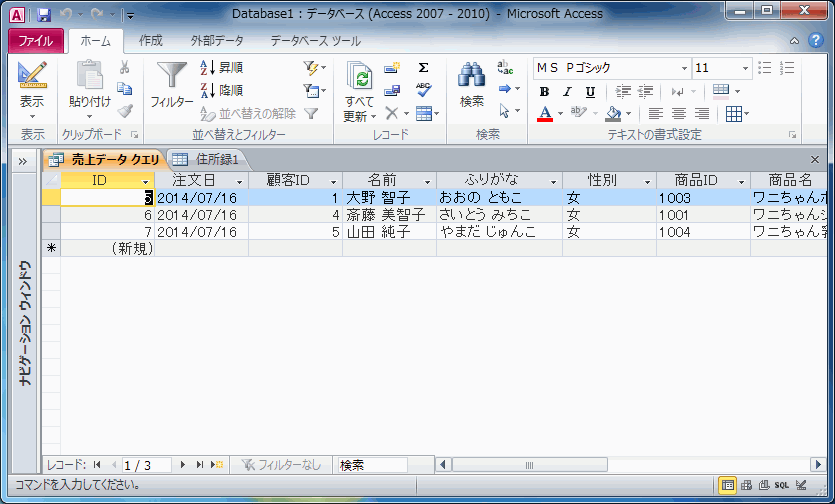Viewport: 835px width, 504px height.
Task: Click the Replace ab-ac icon
Action: (505, 67)
